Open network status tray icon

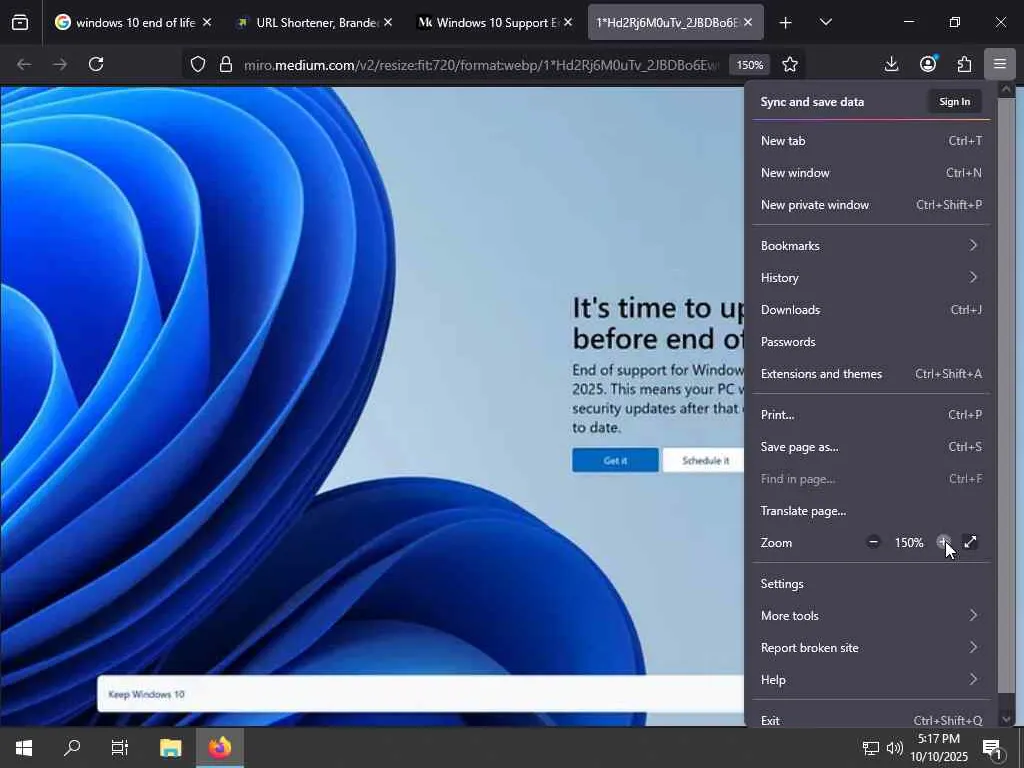871,748
